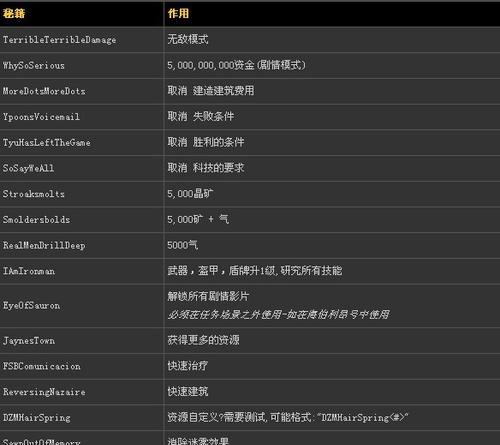Click the 武器，盔甲，盾牌升1级 description

tap(255, 270)
